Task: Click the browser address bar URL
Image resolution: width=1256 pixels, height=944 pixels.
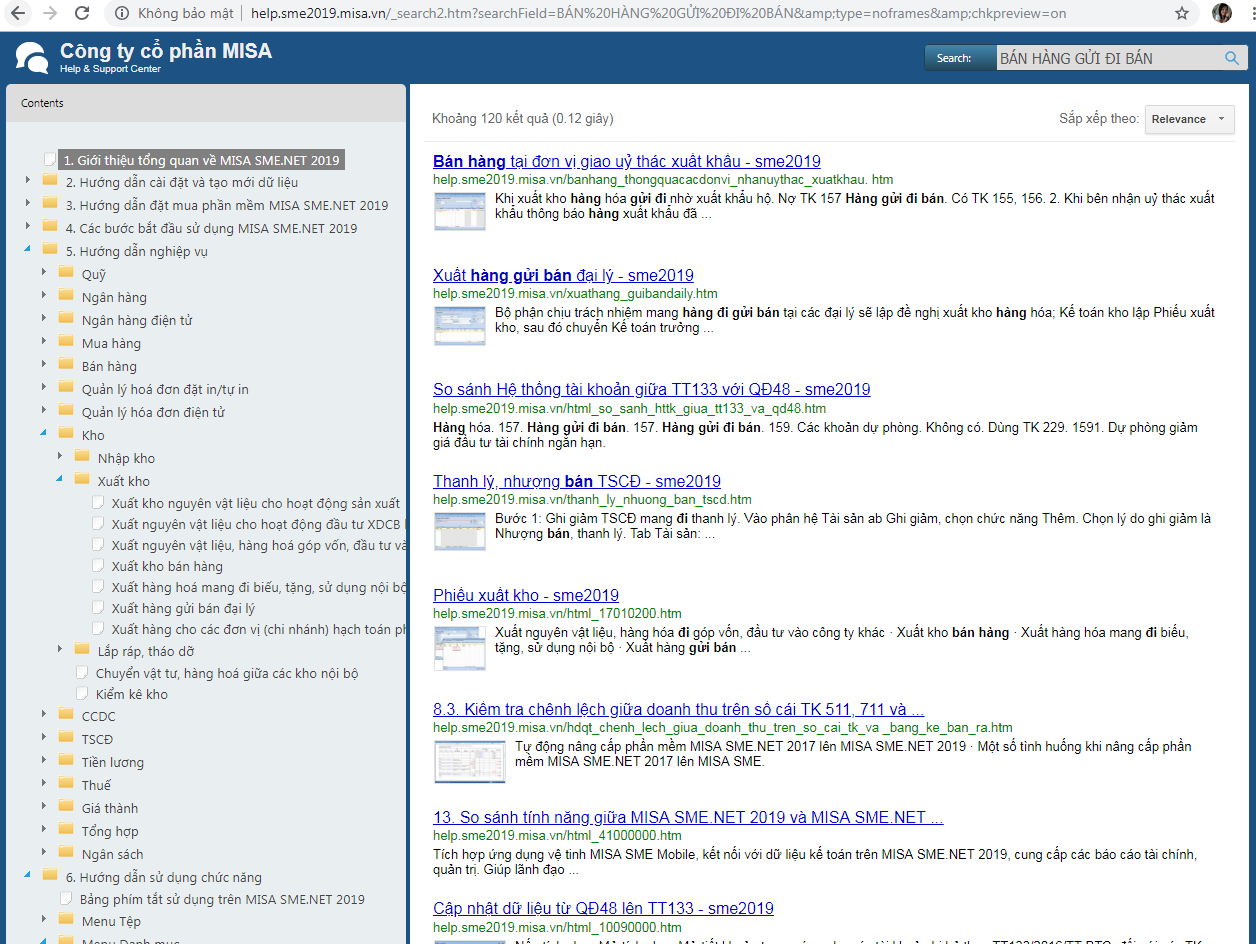Action: click(x=658, y=14)
